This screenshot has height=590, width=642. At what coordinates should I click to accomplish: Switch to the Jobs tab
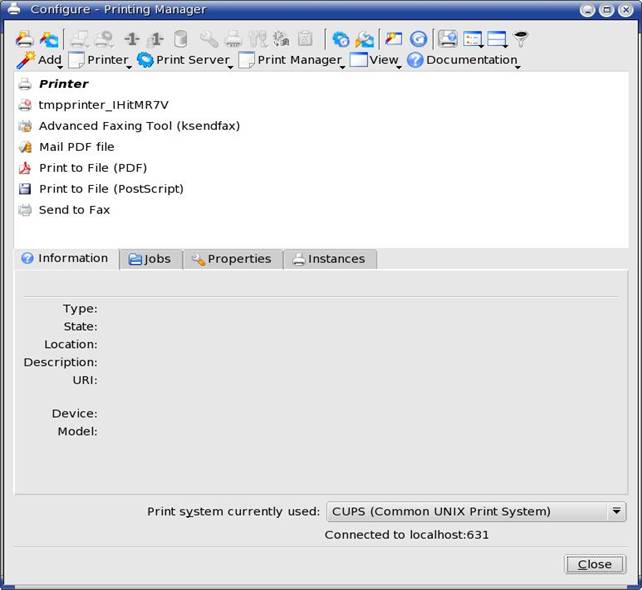coord(150,259)
